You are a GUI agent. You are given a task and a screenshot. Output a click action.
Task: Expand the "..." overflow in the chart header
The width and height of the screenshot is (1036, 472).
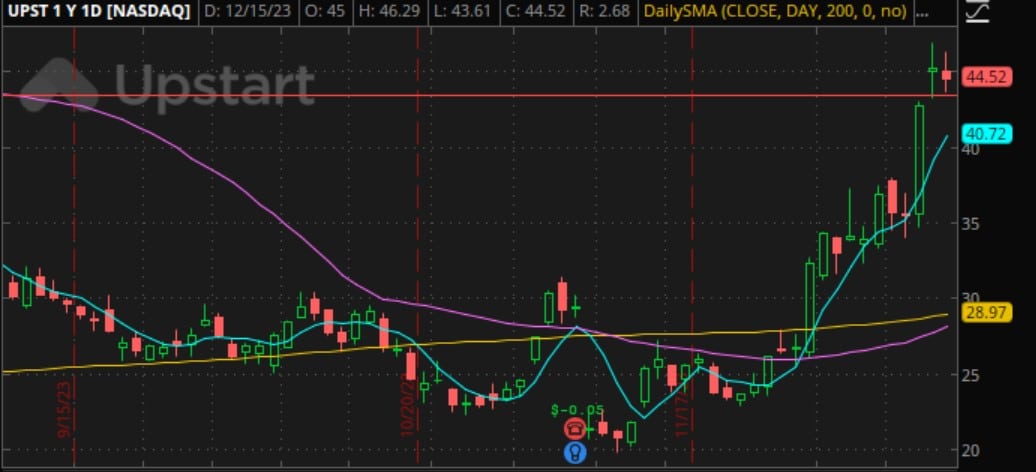(x=923, y=12)
